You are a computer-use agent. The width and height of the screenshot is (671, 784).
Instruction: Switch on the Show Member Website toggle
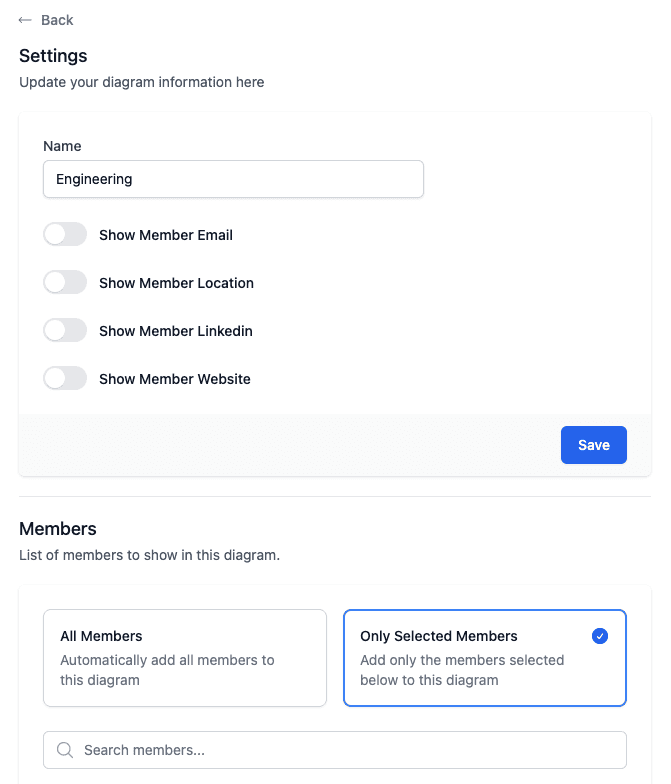65,379
